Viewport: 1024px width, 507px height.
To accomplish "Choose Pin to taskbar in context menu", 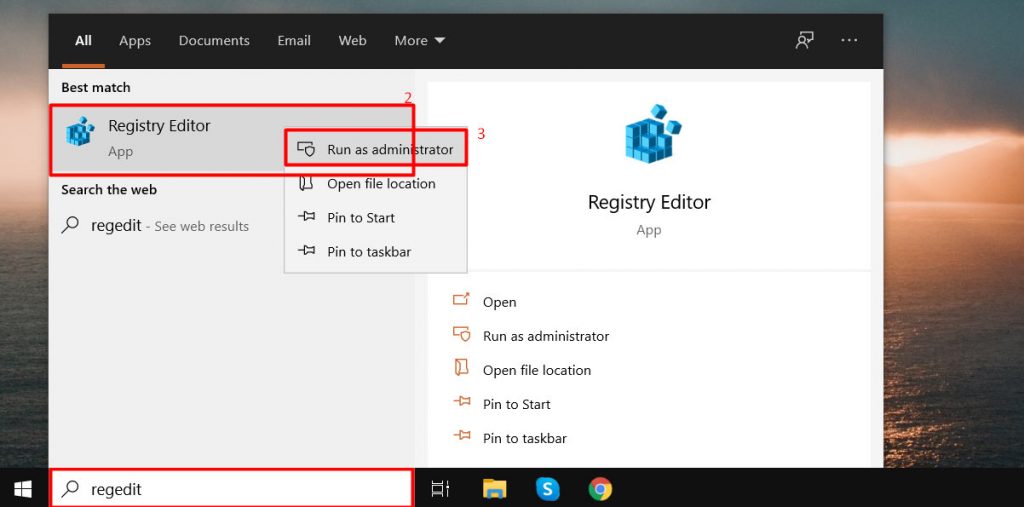I will coord(368,252).
